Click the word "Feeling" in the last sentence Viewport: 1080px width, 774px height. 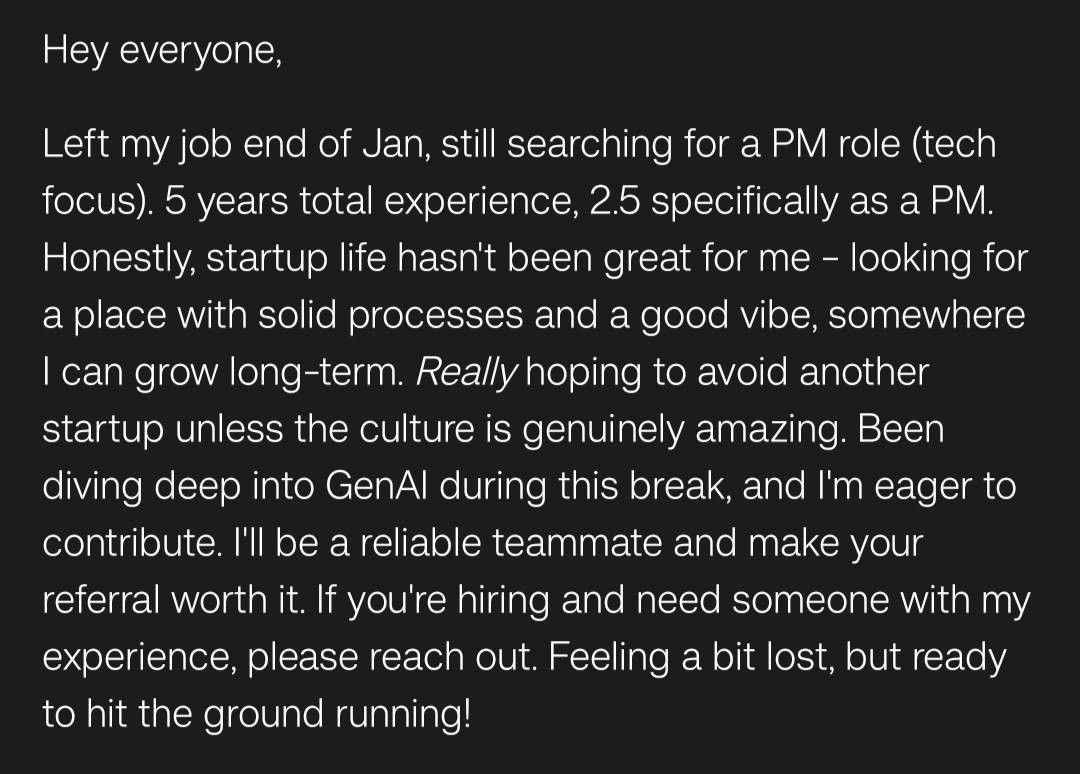point(609,657)
